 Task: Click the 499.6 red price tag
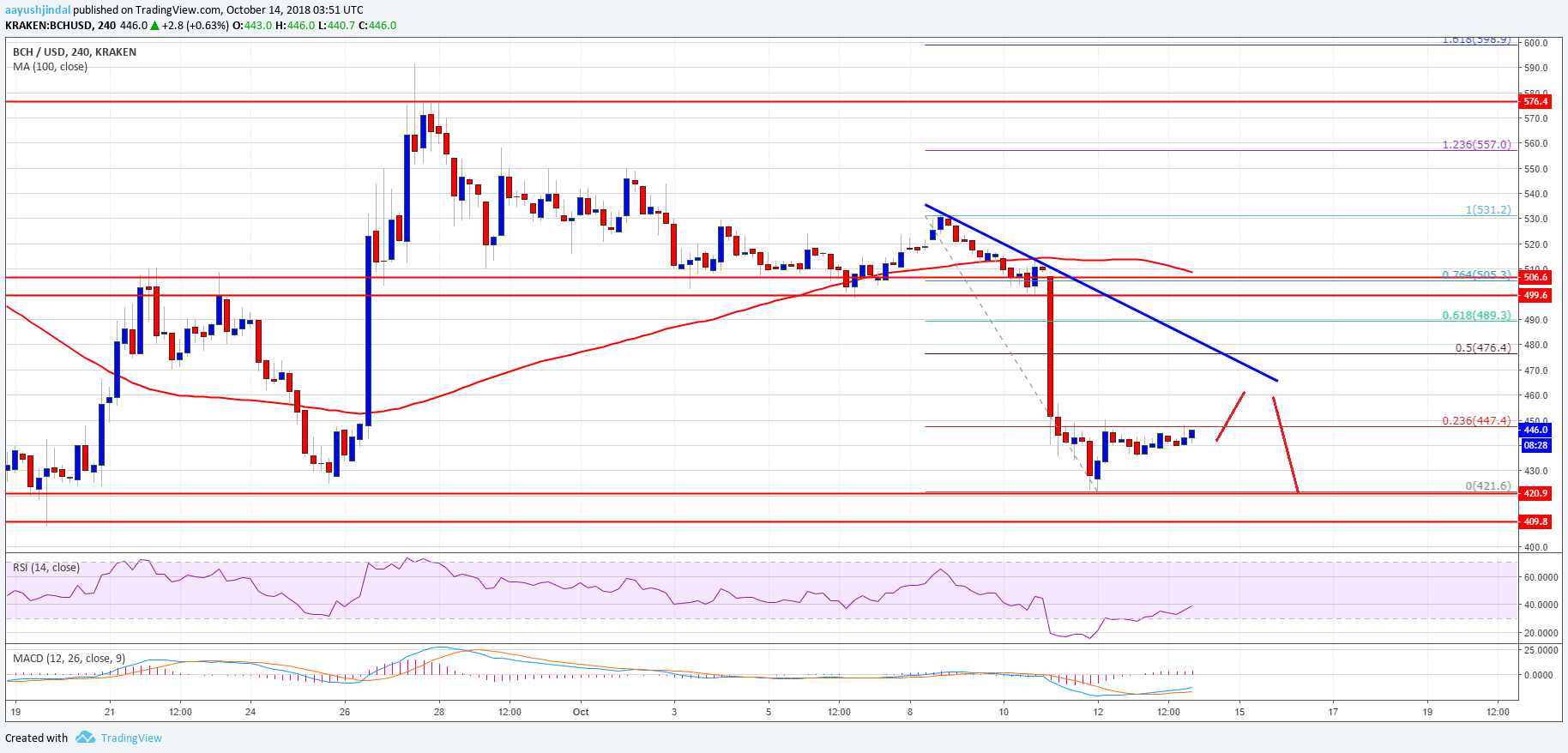click(x=1535, y=295)
